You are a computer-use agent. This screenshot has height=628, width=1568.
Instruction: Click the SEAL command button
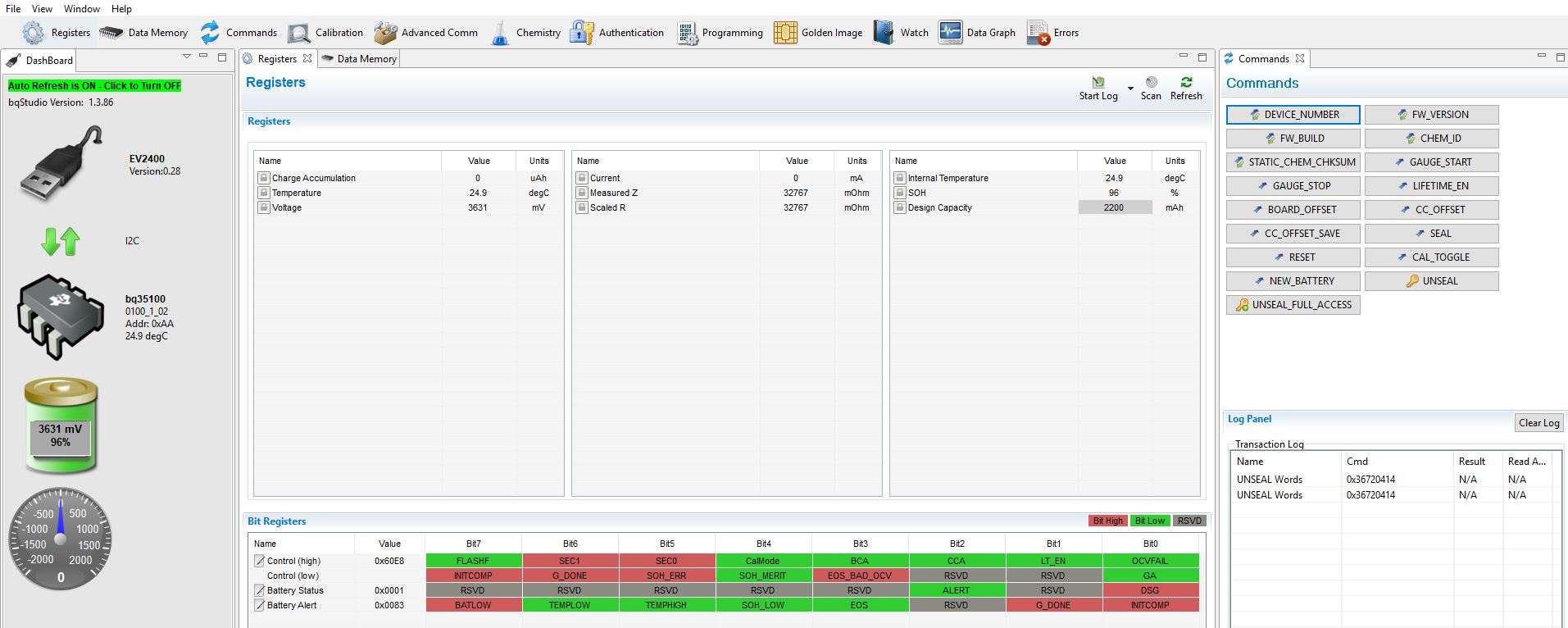pos(1432,234)
